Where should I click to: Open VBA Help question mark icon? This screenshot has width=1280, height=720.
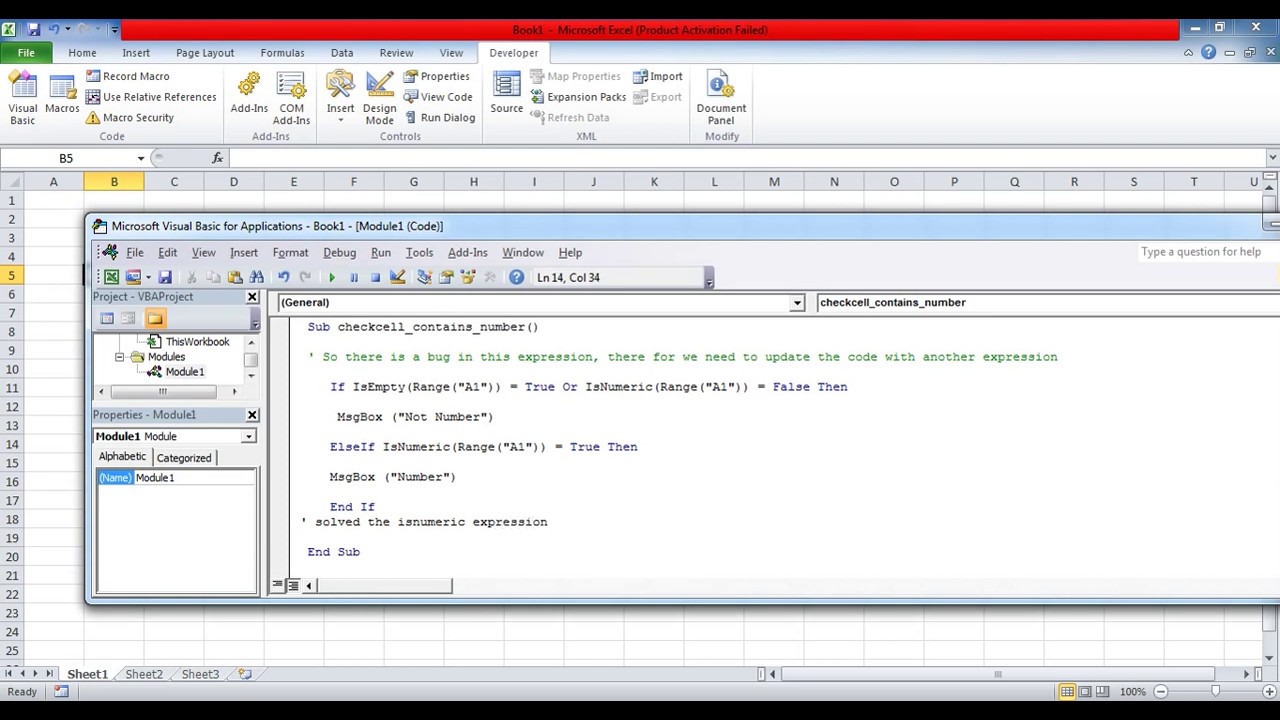point(516,277)
